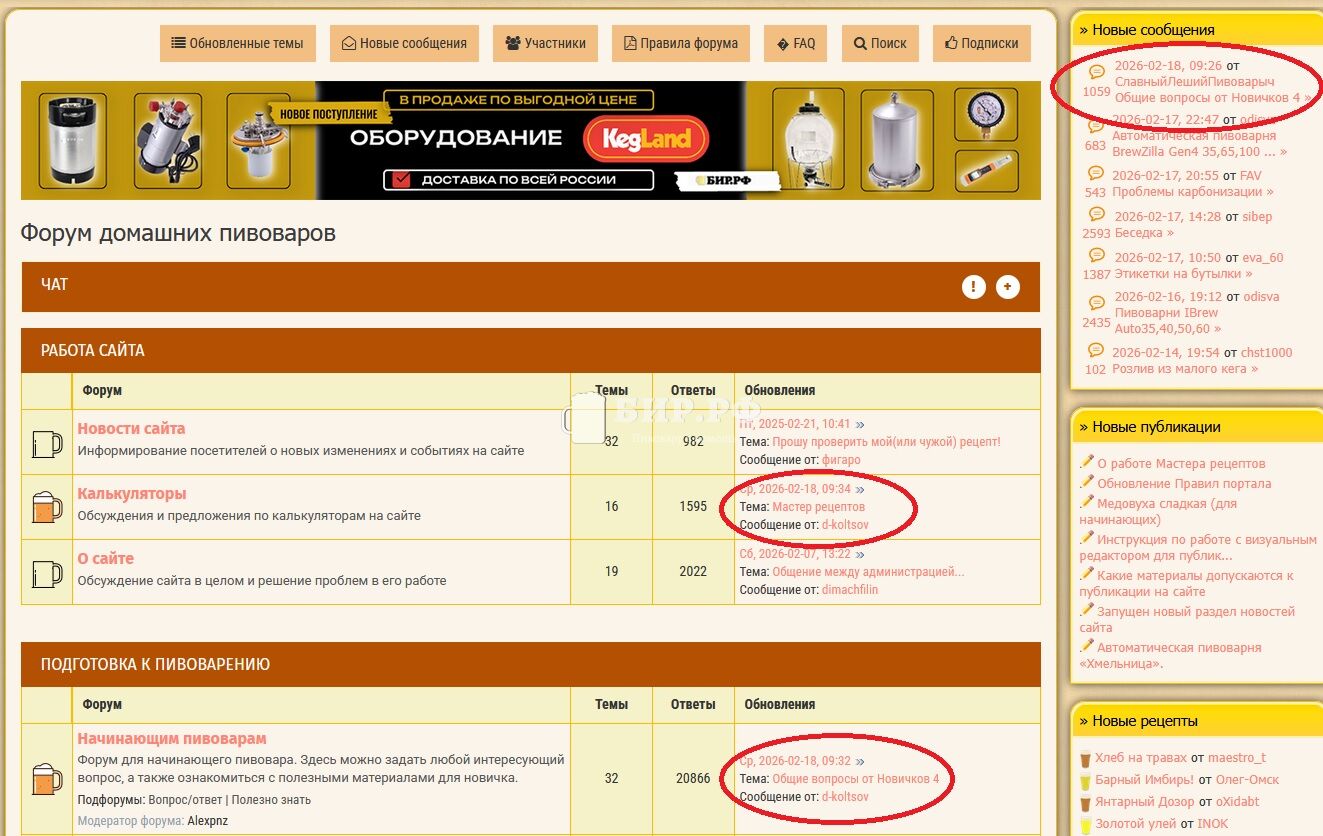The height and width of the screenshot is (836, 1323).
Task: Click the full beer mug icon beside Калькуляторы
Action: click(47, 507)
